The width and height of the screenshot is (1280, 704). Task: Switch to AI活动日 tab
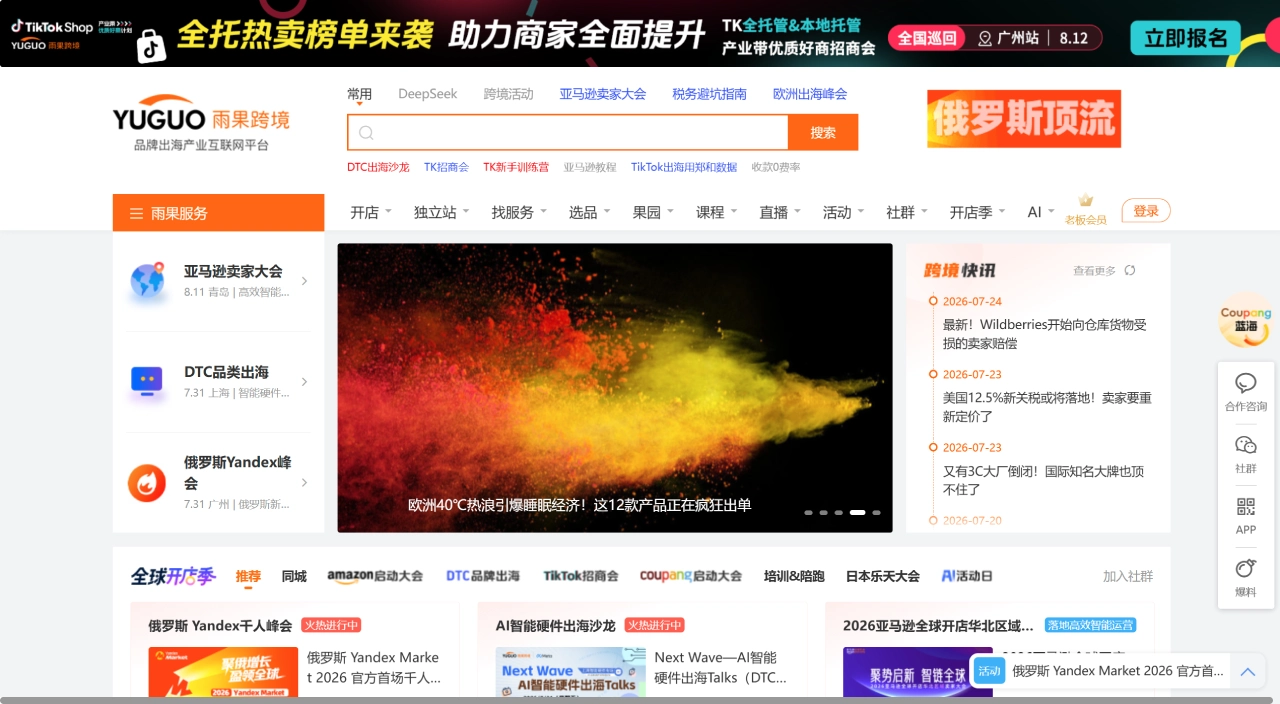pyautogui.click(x=967, y=576)
